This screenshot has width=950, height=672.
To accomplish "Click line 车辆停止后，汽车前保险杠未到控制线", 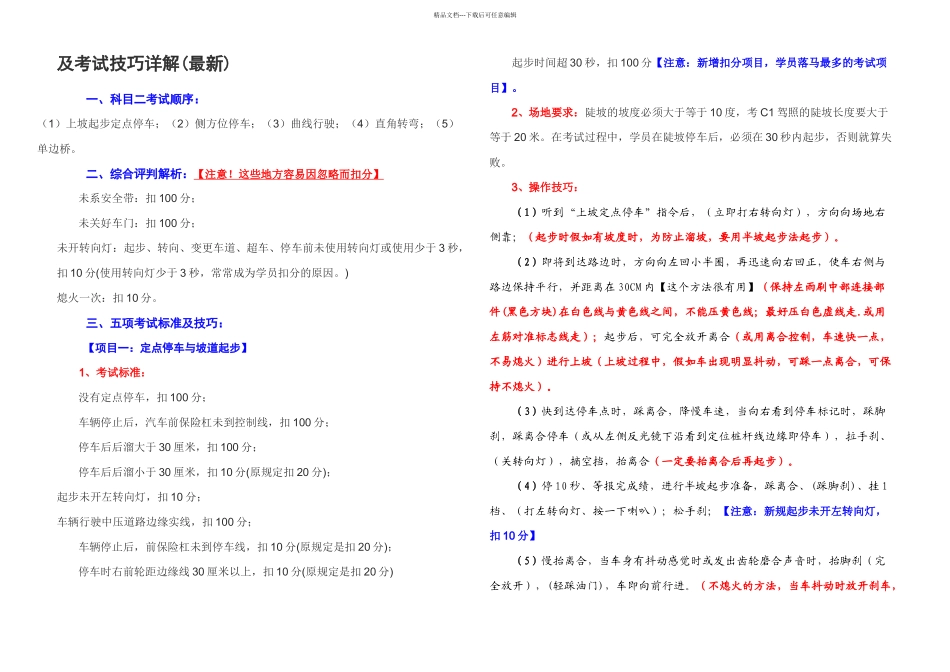I will (204, 422).
